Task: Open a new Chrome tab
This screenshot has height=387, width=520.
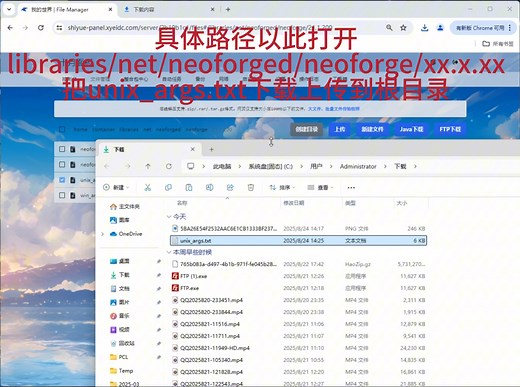Action: pos(228,10)
